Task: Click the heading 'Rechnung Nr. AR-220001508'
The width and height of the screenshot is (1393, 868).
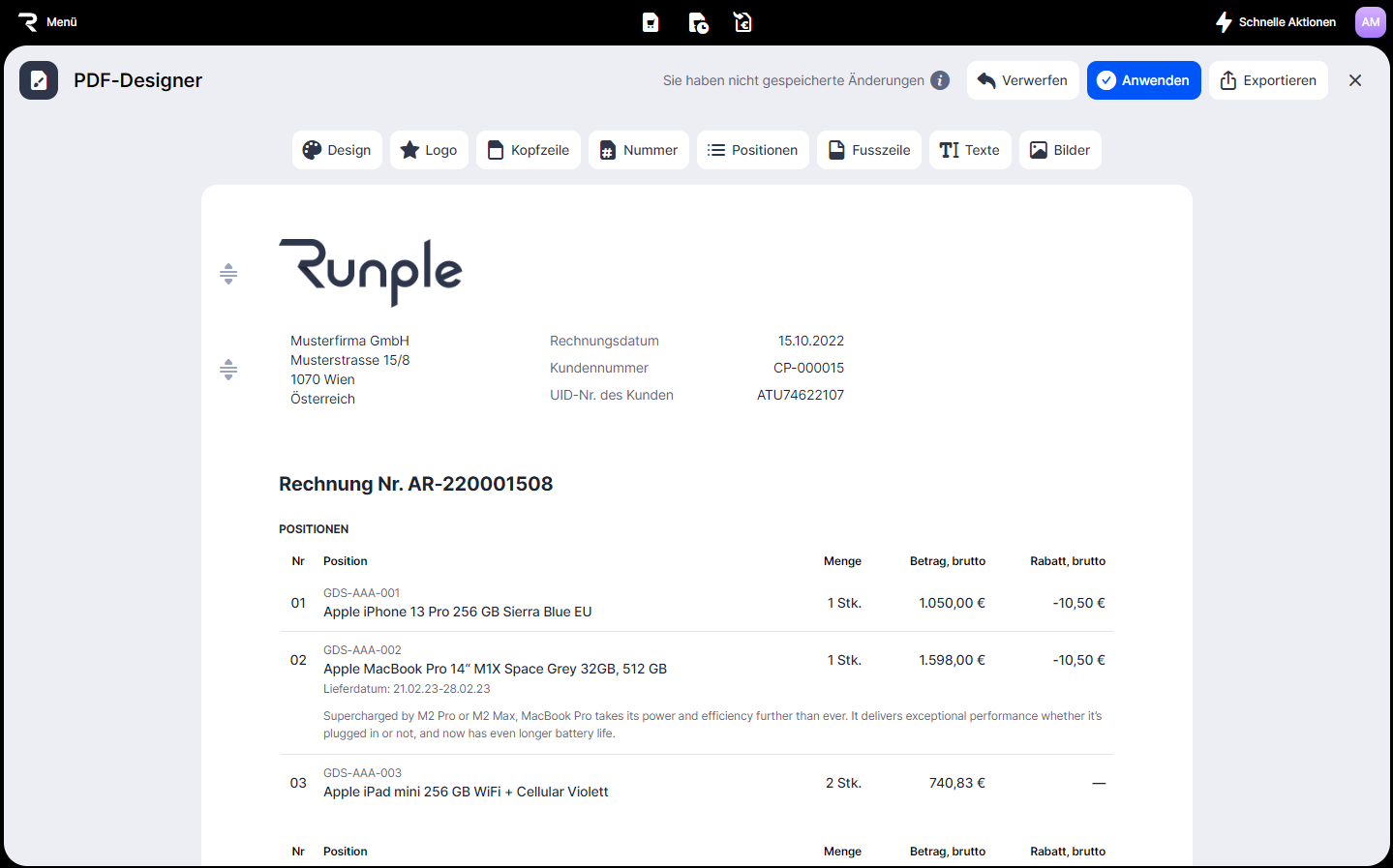Action: pos(415,484)
